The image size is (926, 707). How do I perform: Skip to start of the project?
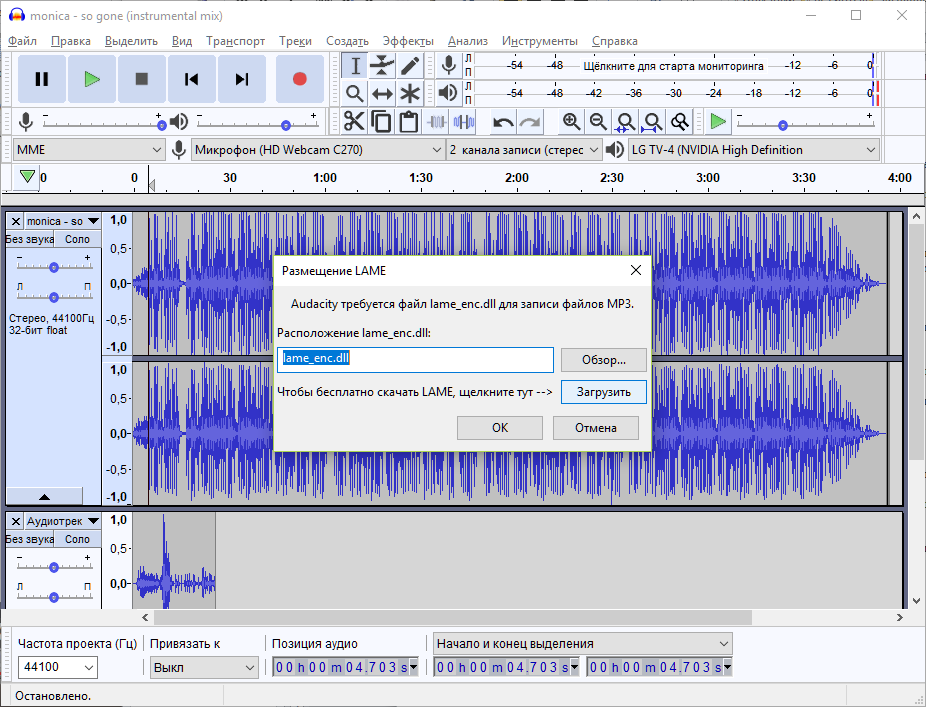tap(191, 79)
